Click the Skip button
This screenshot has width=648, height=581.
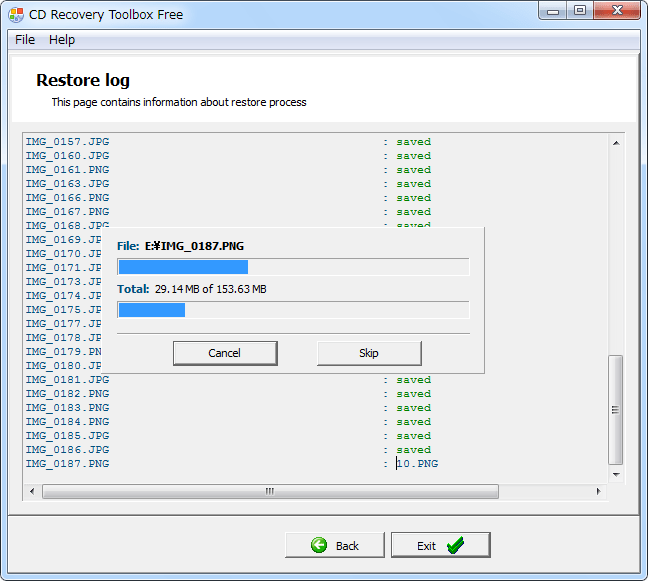pyautogui.click(x=369, y=353)
